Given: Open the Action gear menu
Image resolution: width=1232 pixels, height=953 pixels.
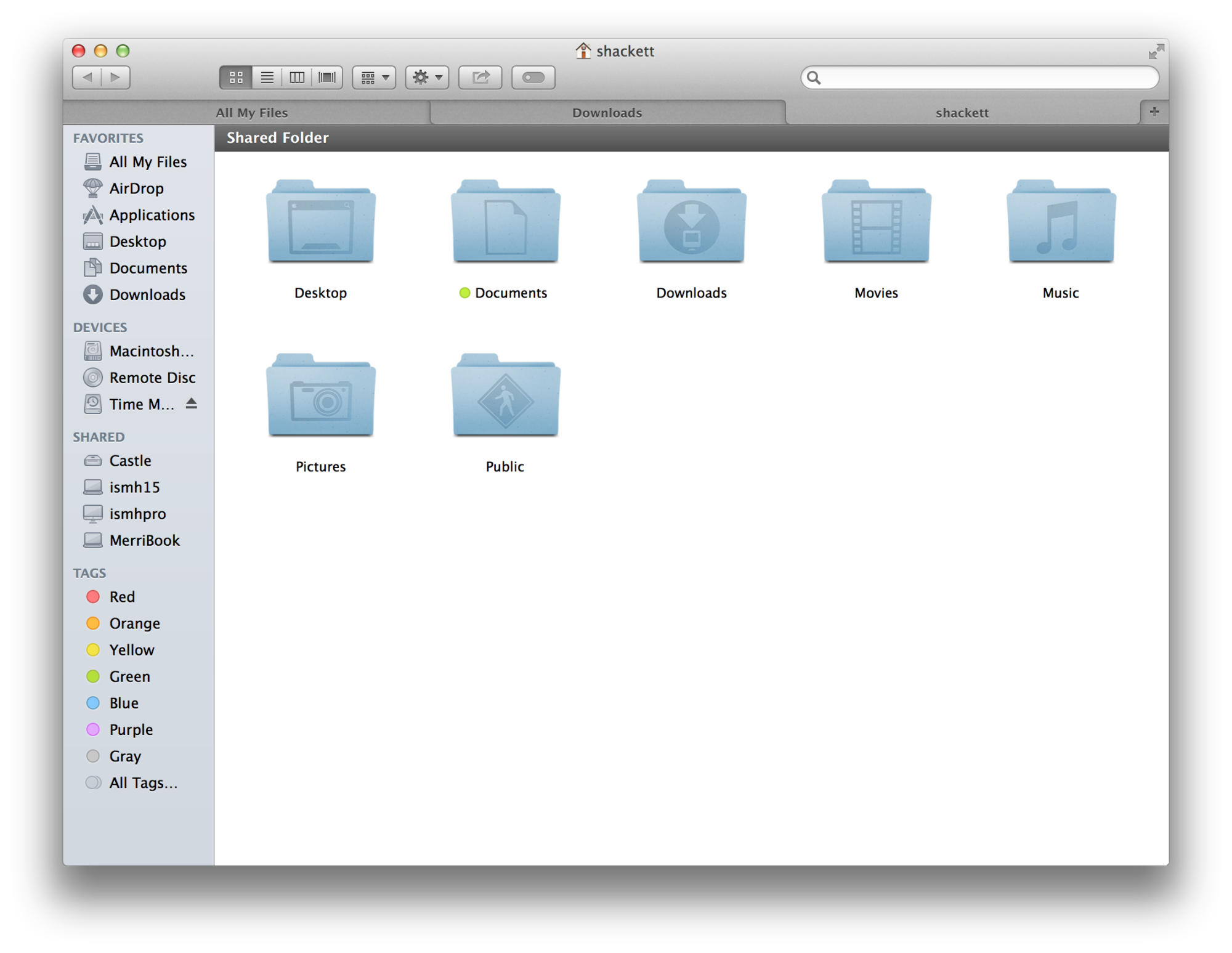Looking at the screenshot, I should point(426,77).
